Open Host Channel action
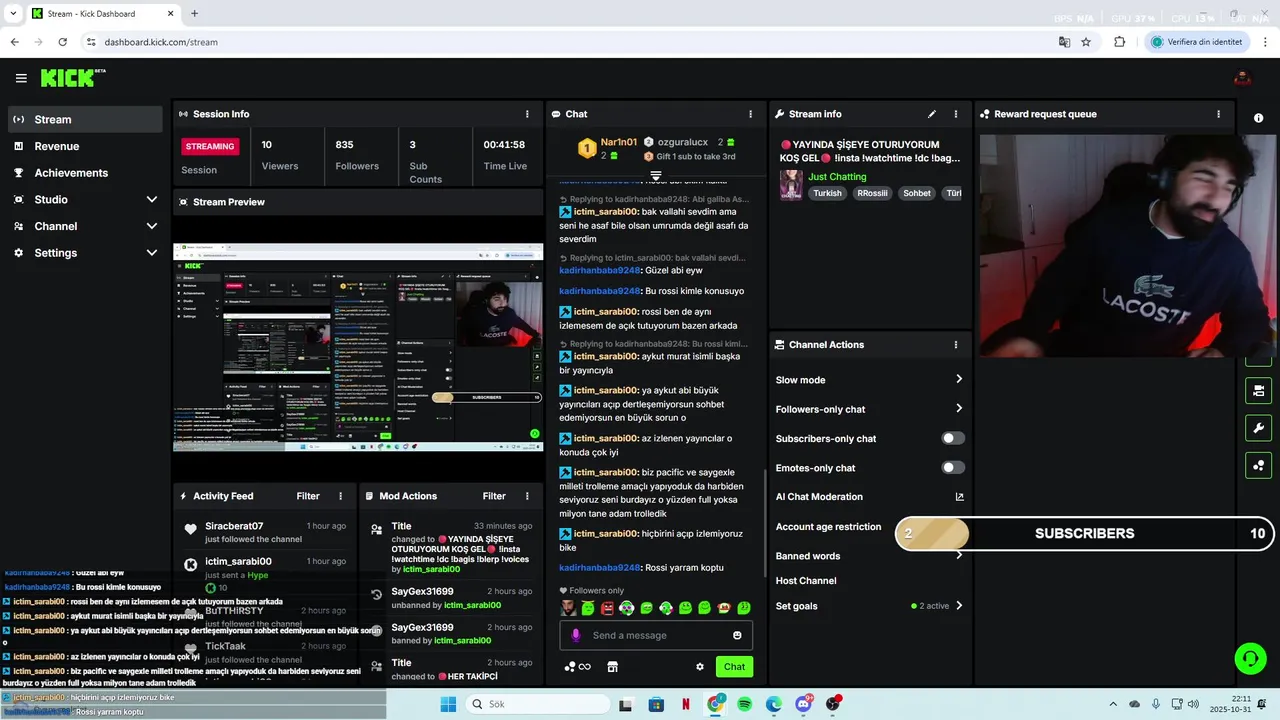 806,581
